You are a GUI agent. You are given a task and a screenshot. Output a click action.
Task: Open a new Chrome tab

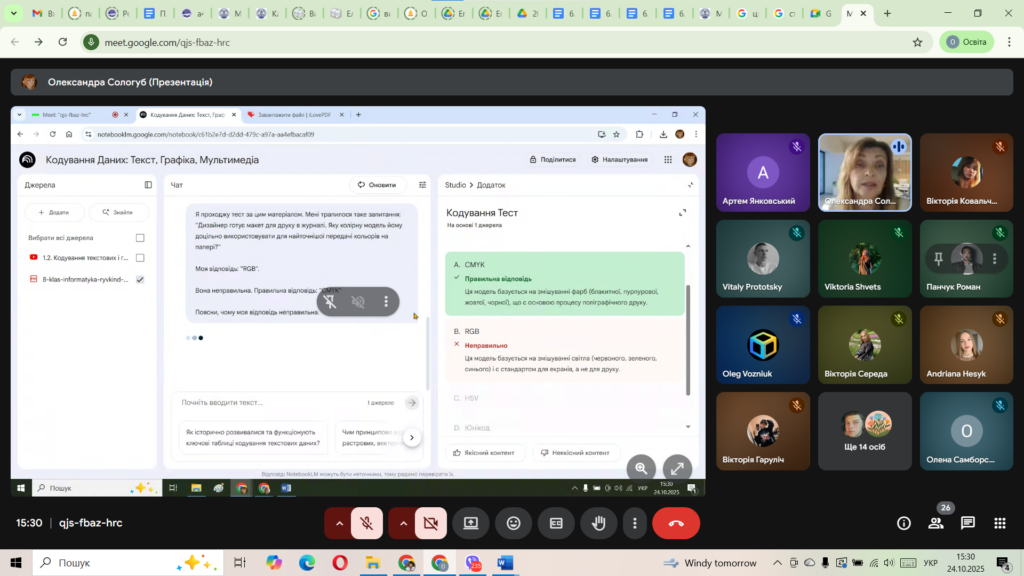point(887,14)
